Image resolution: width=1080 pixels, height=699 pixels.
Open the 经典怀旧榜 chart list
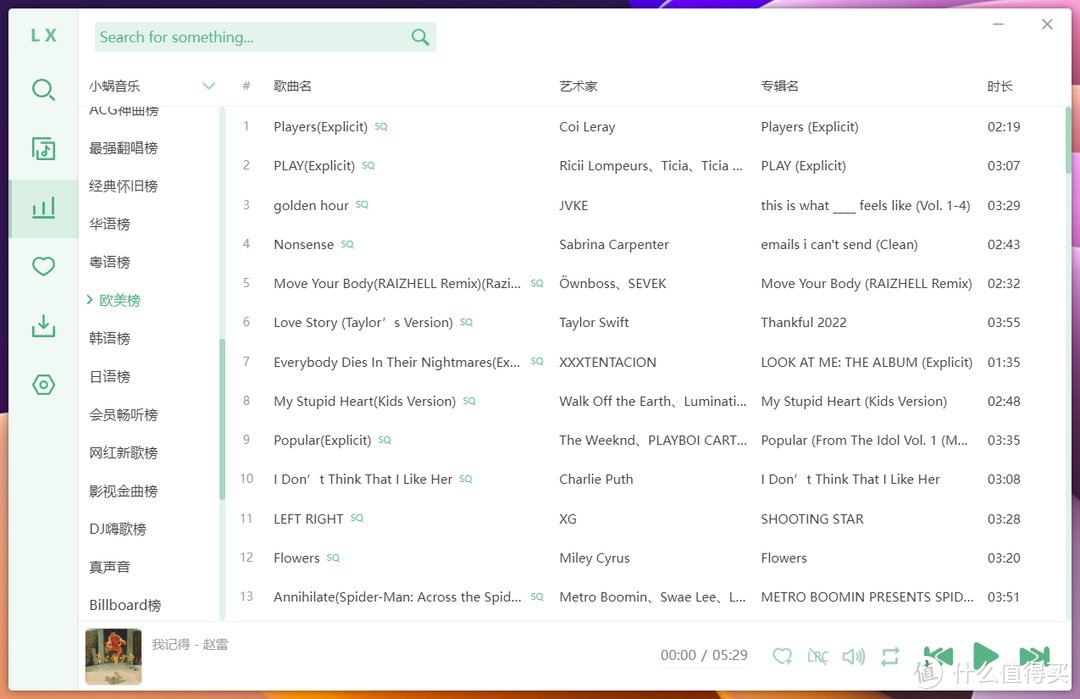123,186
